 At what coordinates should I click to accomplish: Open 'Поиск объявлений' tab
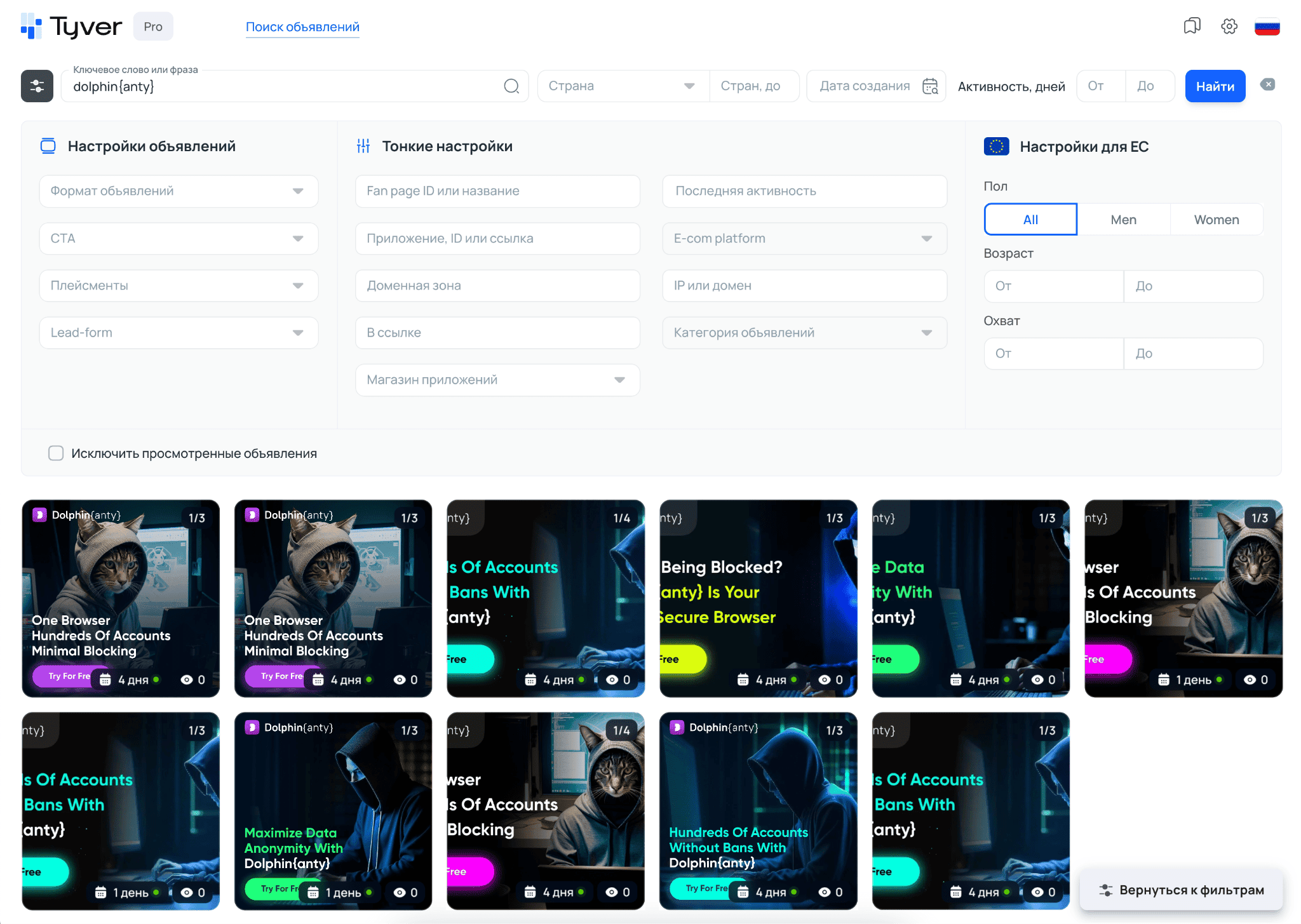(302, 27)
